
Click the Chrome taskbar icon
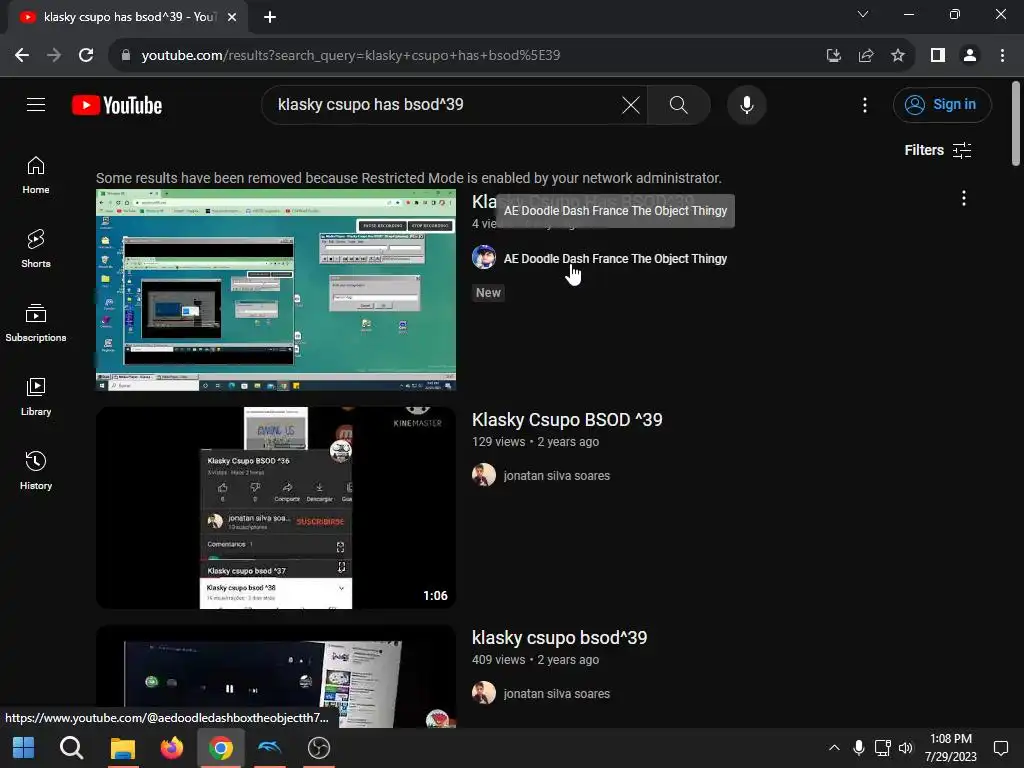221,748
